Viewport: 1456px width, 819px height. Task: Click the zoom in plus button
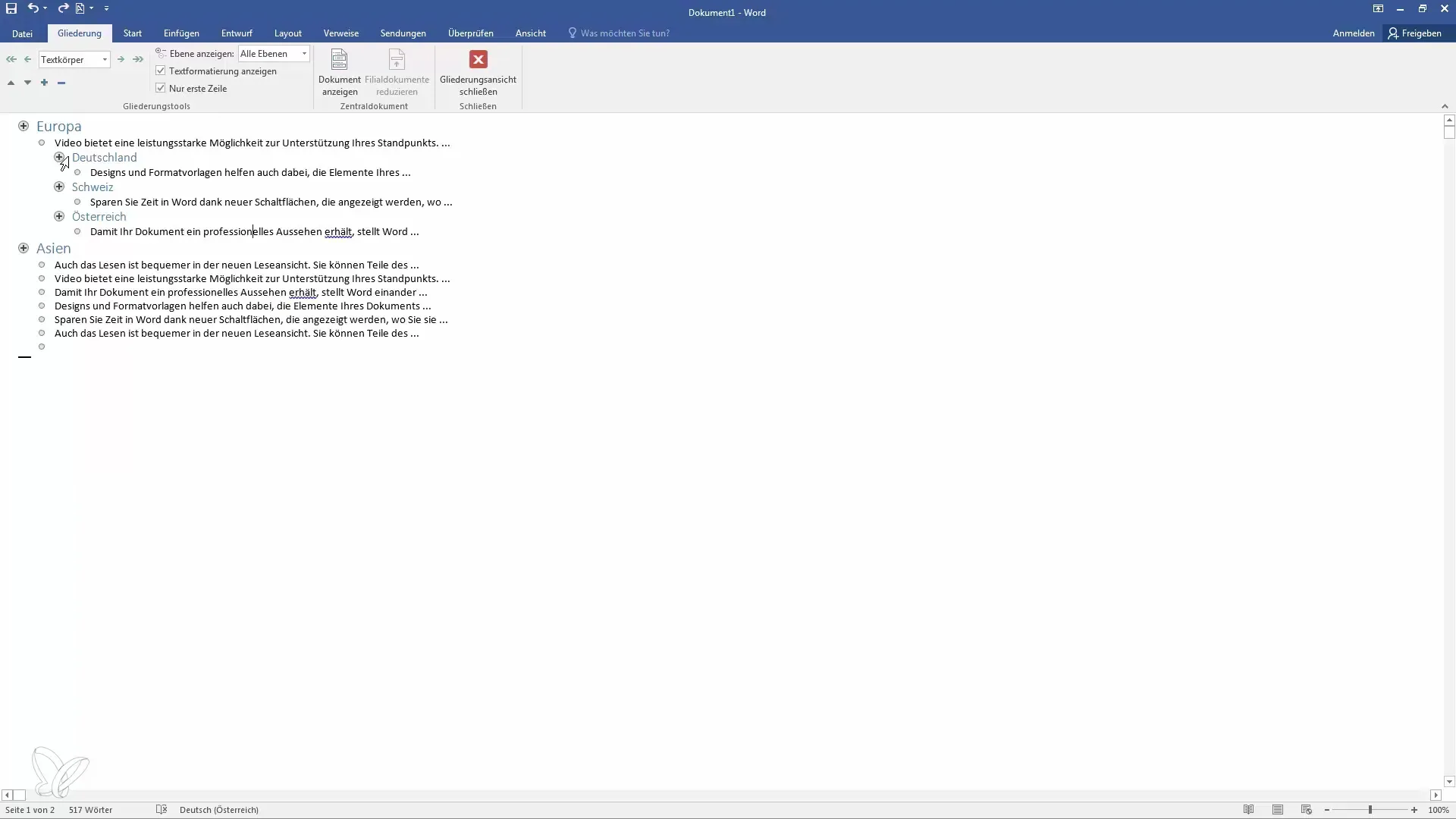tap(1414, 810)
